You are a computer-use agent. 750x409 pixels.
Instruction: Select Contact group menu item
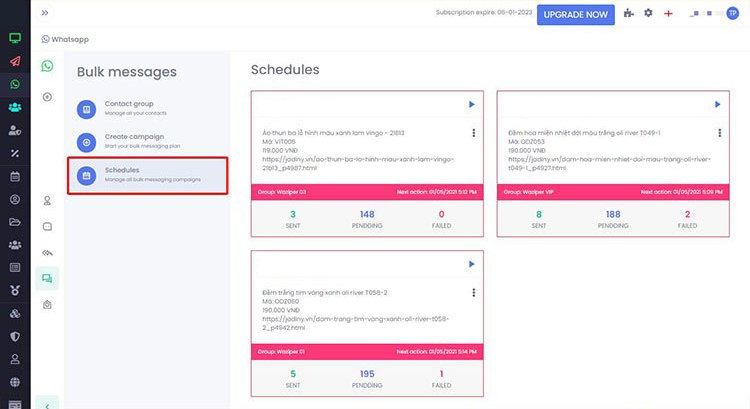click(x=147, y=109)
